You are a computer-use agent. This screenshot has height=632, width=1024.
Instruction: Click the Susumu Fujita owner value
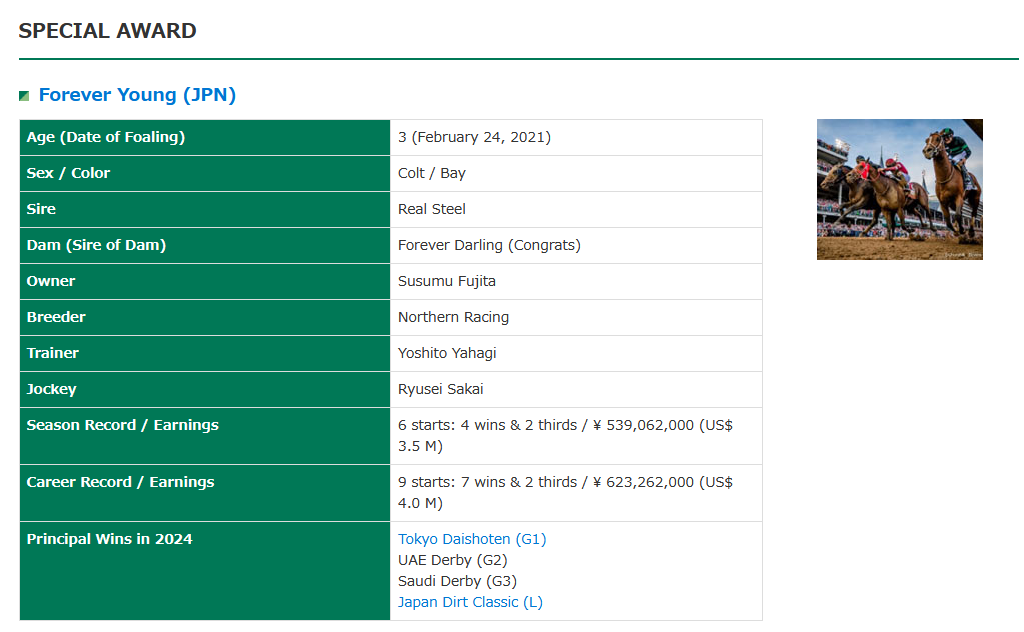447,281
